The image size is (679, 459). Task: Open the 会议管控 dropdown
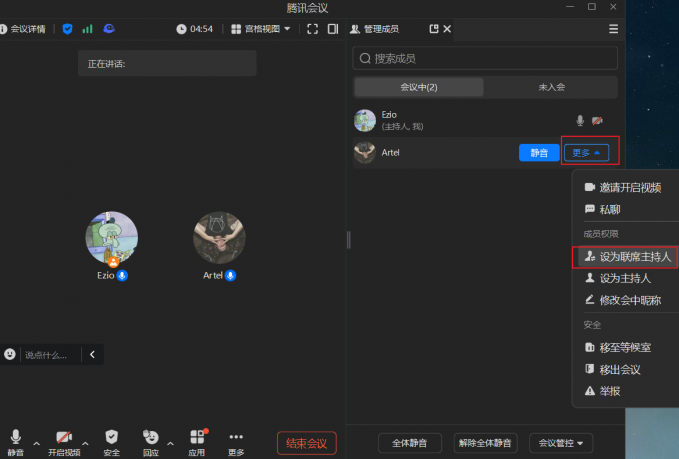(x=561, y=443)
